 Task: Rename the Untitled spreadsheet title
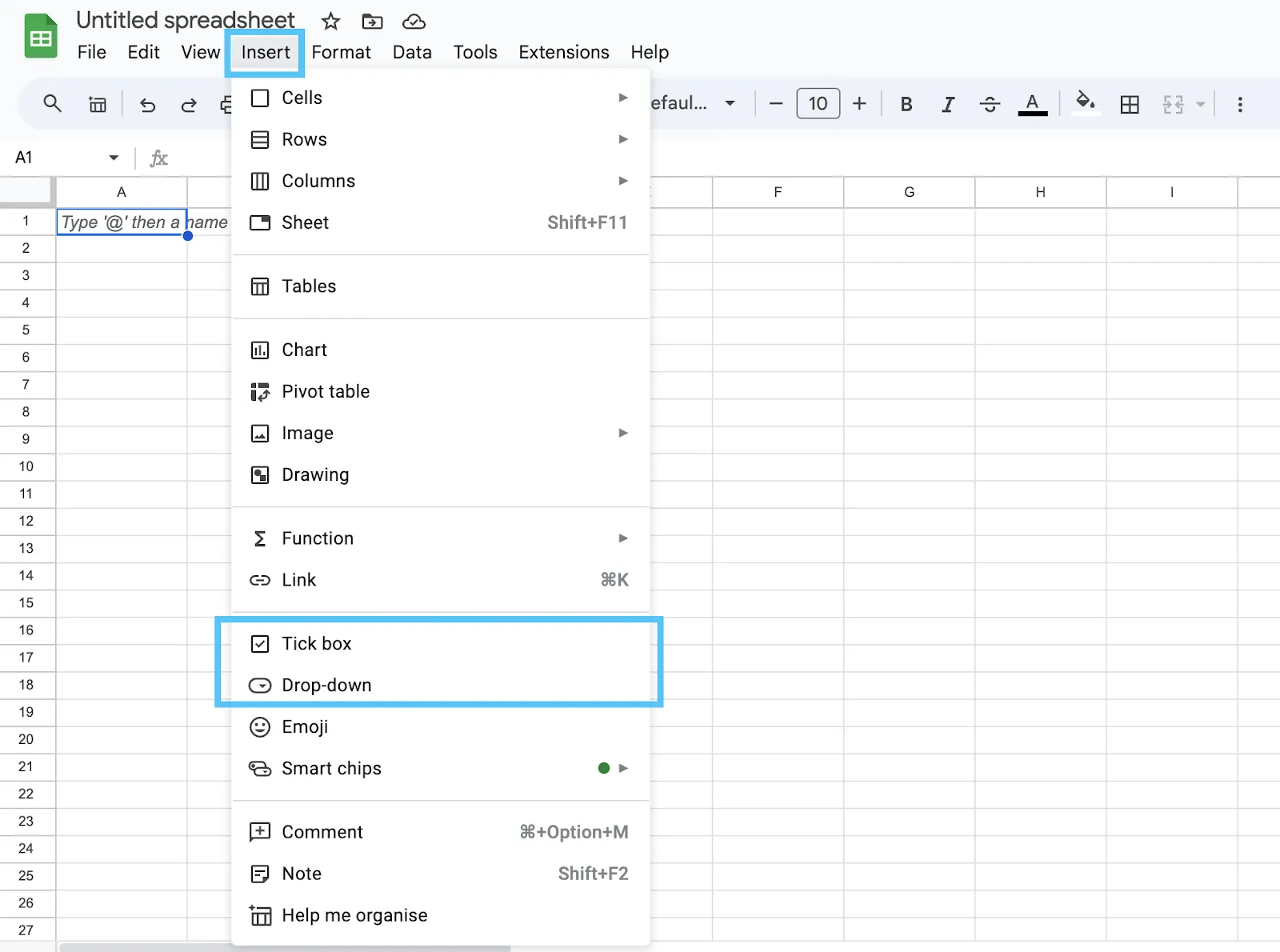tap(186, 20)
